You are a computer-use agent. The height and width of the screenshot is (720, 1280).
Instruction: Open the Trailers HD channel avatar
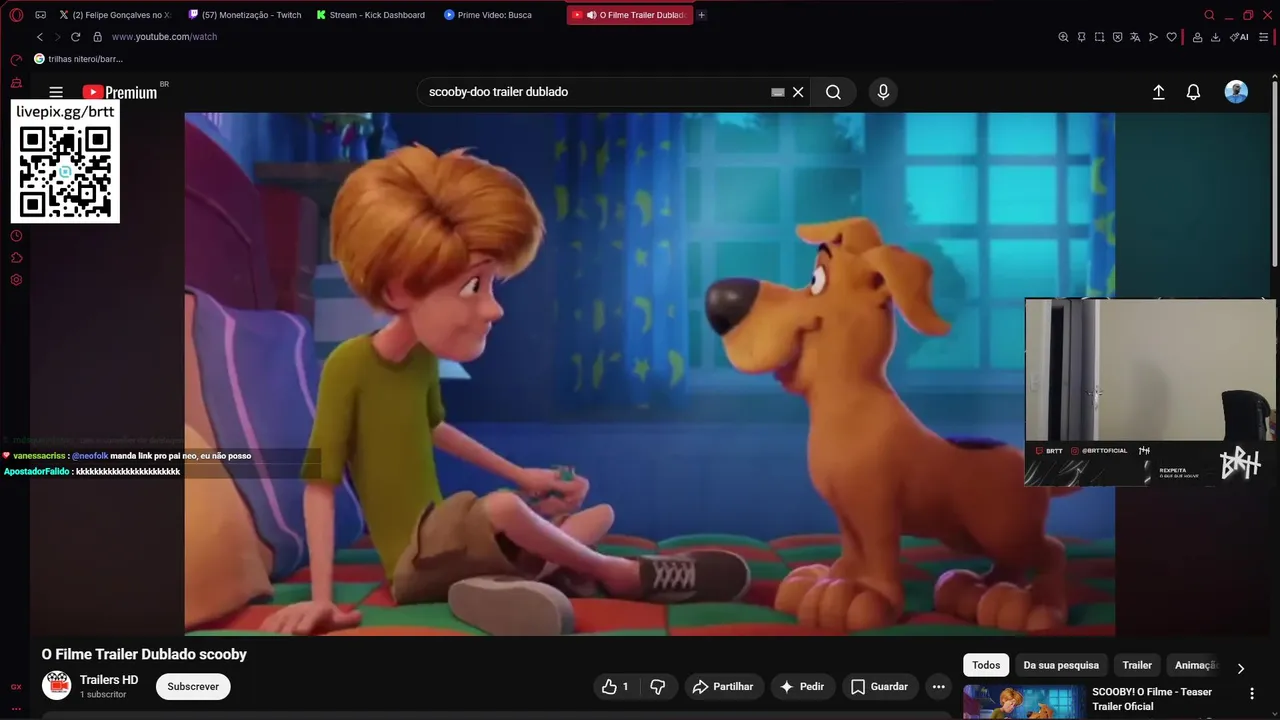57,685
